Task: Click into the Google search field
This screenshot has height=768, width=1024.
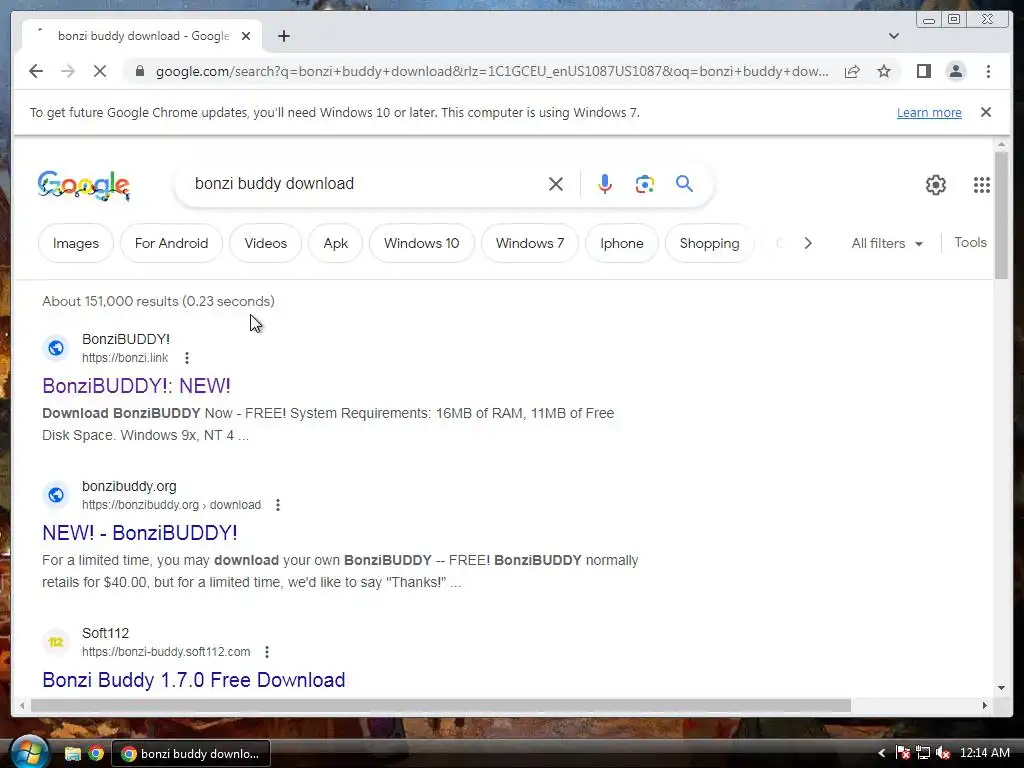Action: (366, 184)
